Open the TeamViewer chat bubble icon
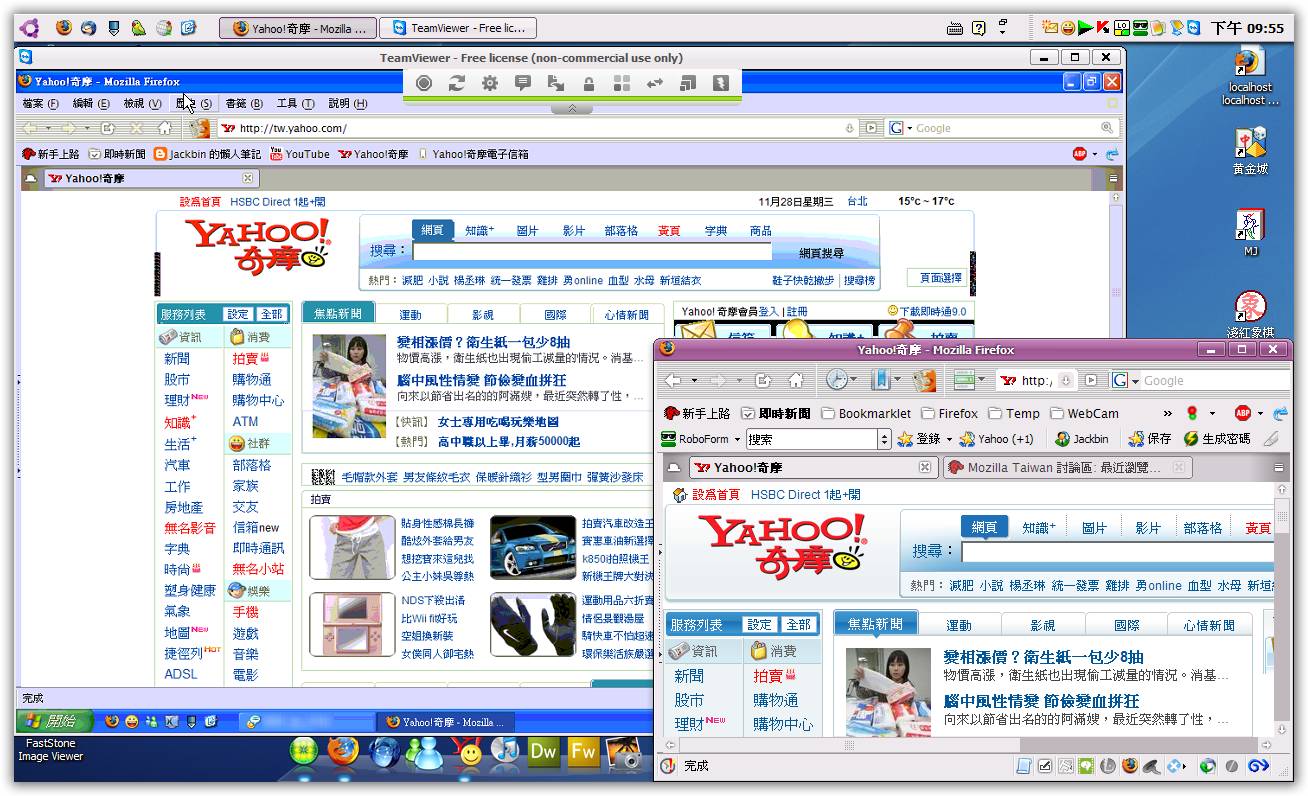The width and height of the screenshot is (1308, 796). (522, 83)
